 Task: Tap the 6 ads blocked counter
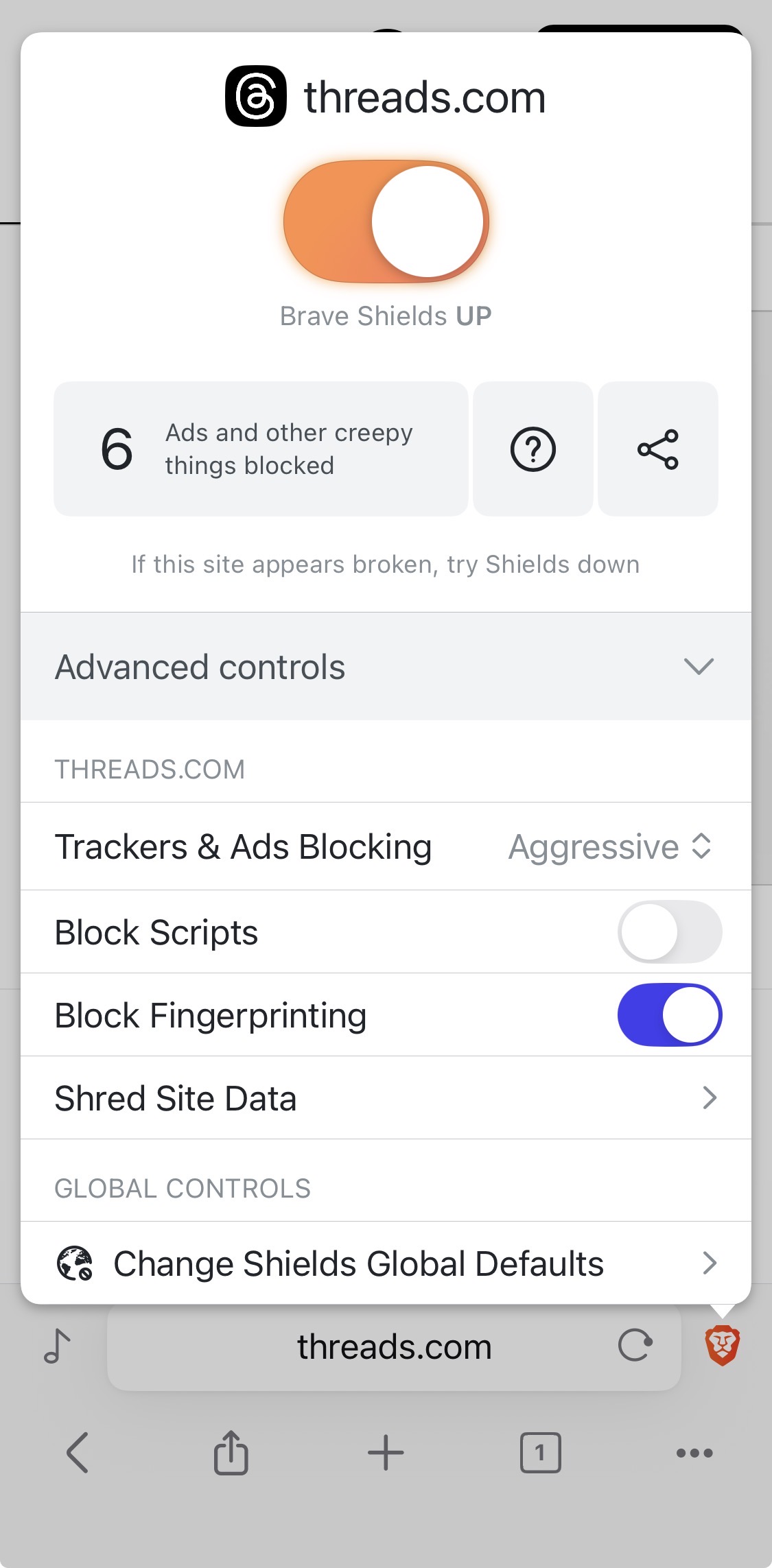click(x=261, y=449)
